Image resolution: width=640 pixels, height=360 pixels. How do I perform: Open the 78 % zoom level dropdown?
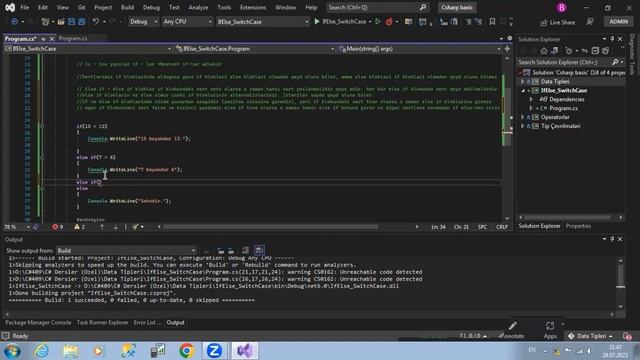point(17,227)
